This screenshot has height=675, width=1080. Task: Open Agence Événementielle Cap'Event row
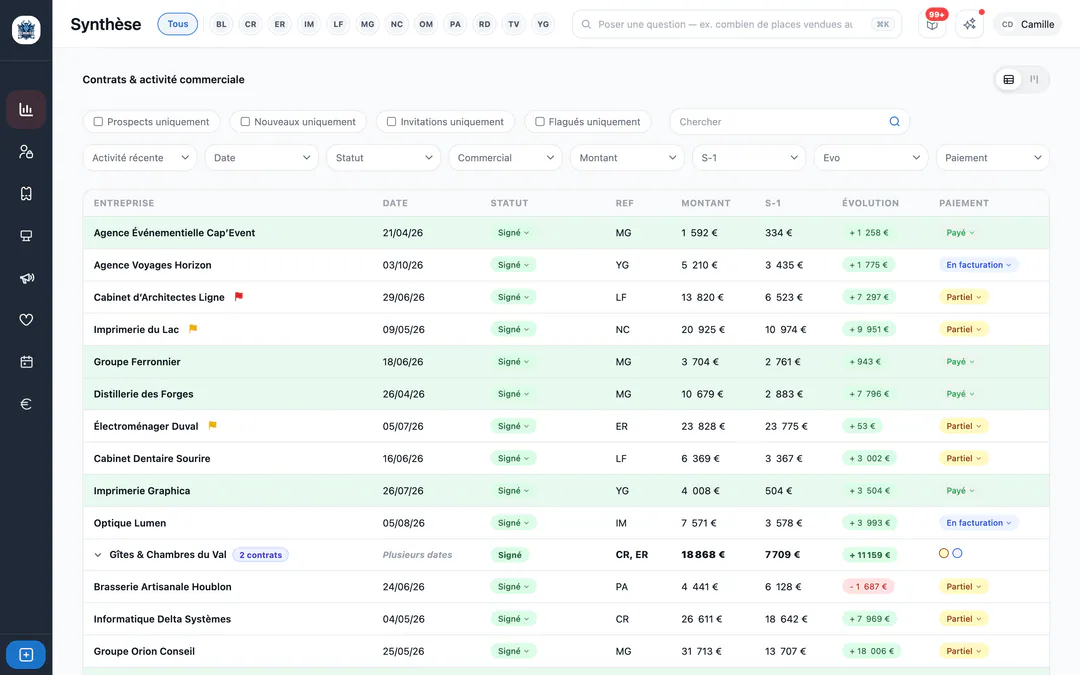[x=566, y=233]
